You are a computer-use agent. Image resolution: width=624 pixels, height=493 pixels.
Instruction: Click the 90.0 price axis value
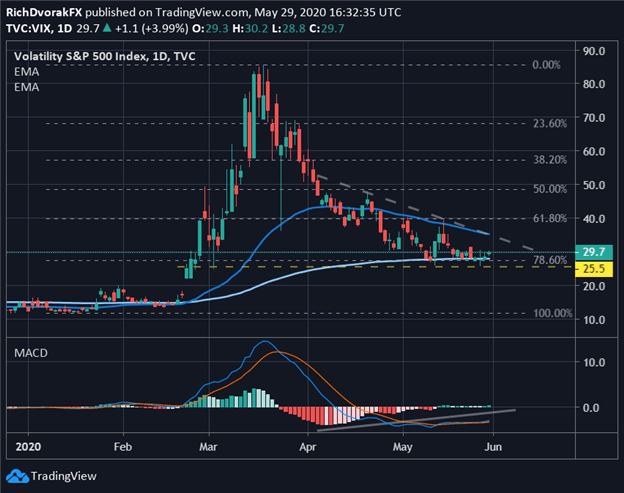pyautogui.click(x=594, y=51)
